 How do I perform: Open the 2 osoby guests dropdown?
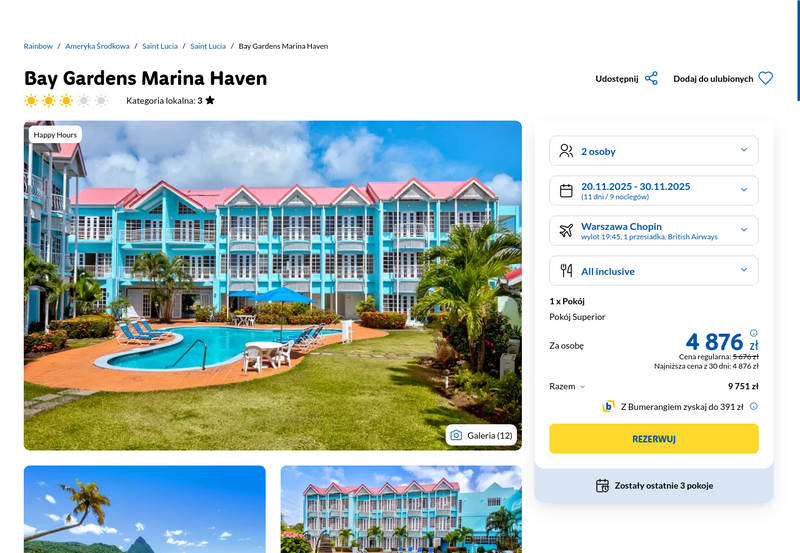654,150
